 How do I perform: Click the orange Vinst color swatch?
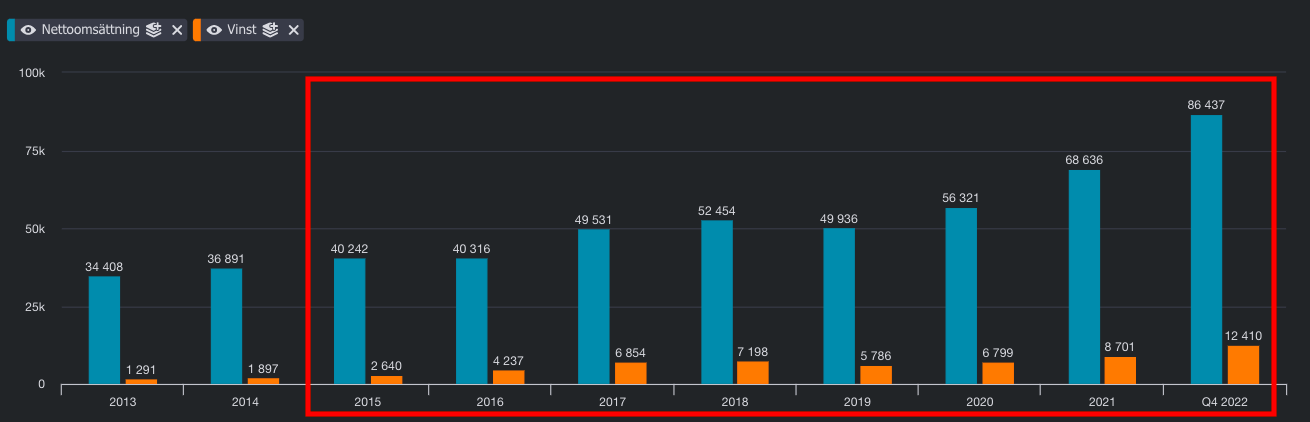tap(197, 30)
